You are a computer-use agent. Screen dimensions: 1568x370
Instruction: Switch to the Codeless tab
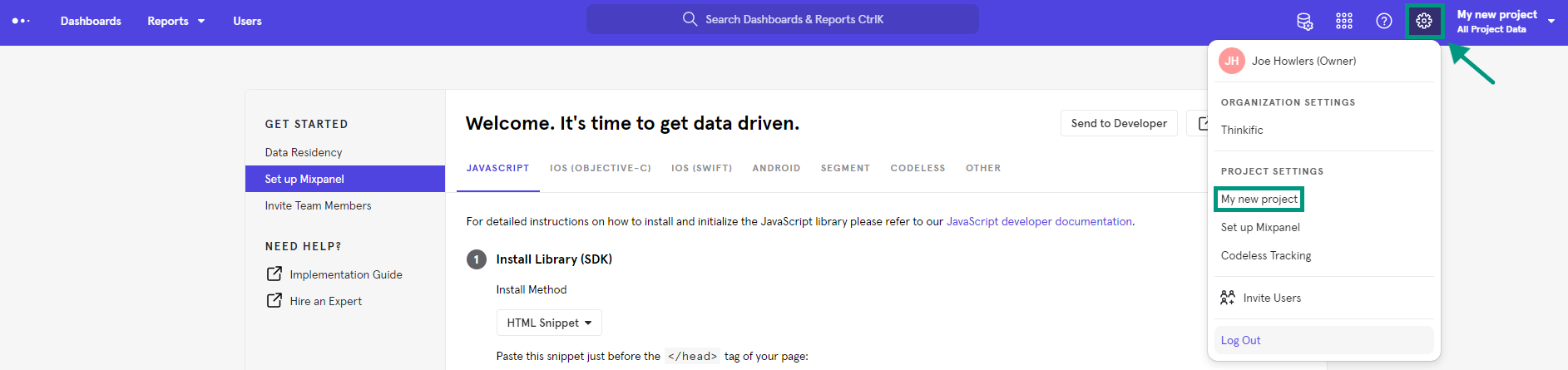point(918,168)
